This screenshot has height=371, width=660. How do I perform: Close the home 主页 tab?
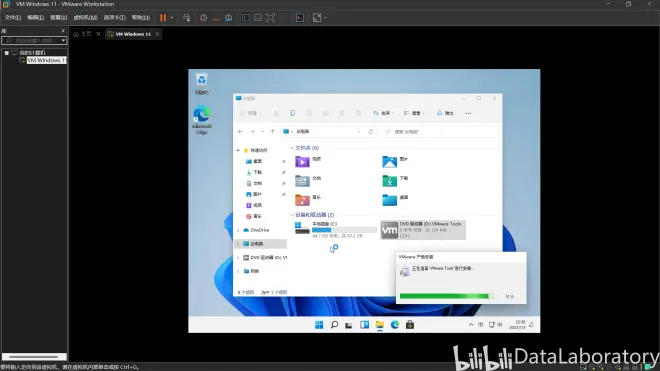coord(98,34)
